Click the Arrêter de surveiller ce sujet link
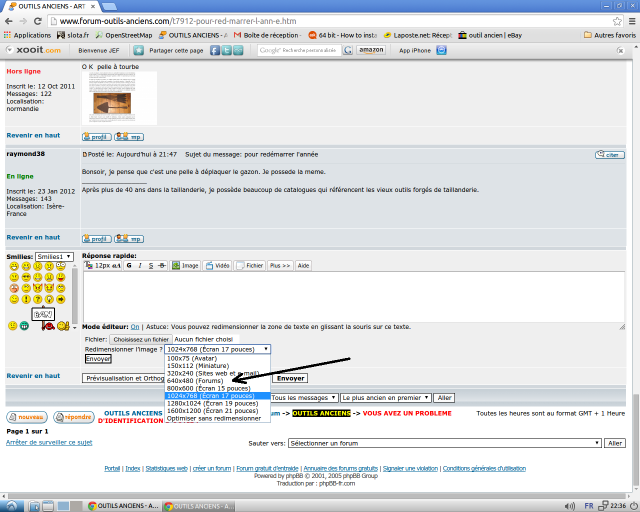640x512 pixels. (49, 443)
